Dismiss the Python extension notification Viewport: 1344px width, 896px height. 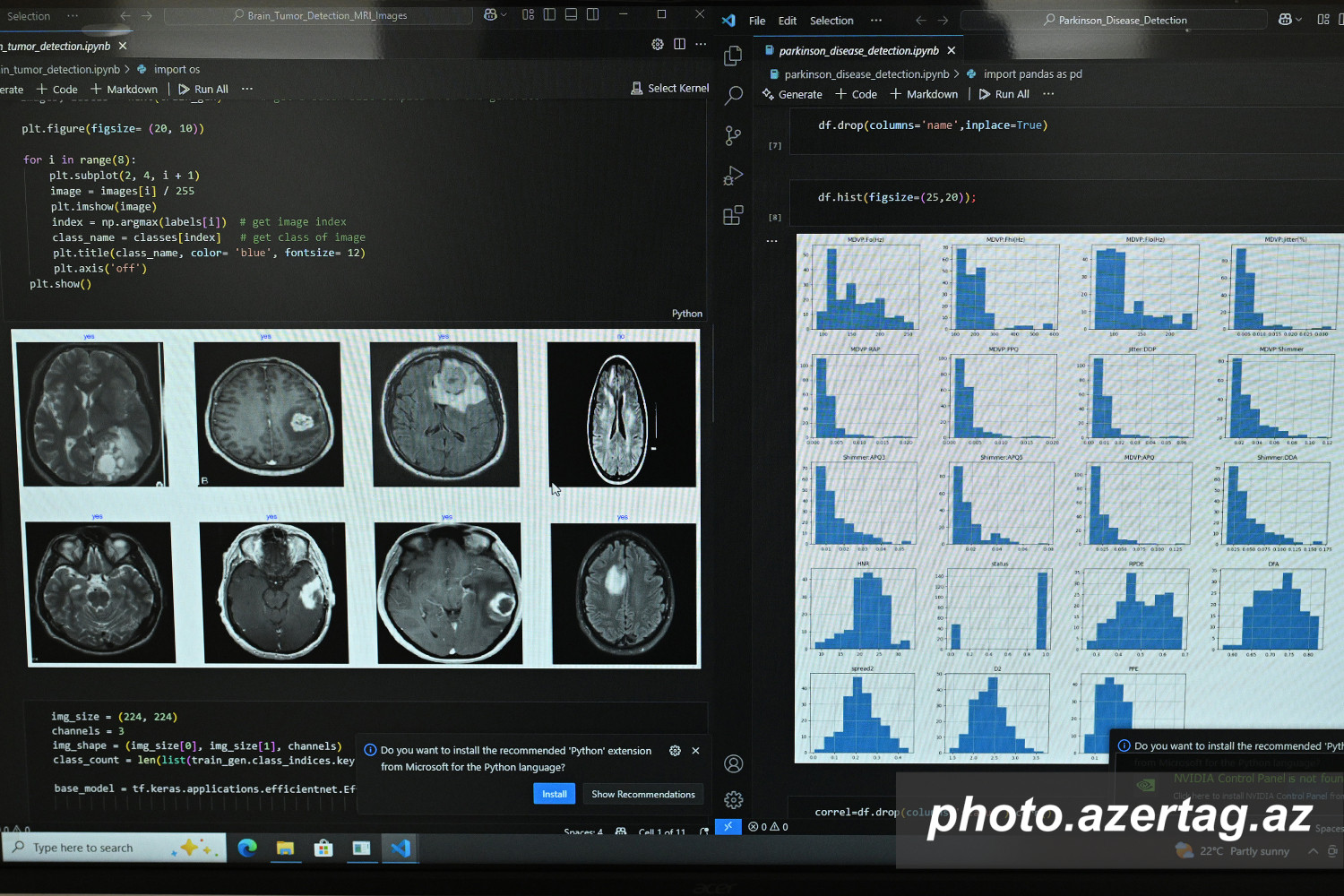(695, 751)
